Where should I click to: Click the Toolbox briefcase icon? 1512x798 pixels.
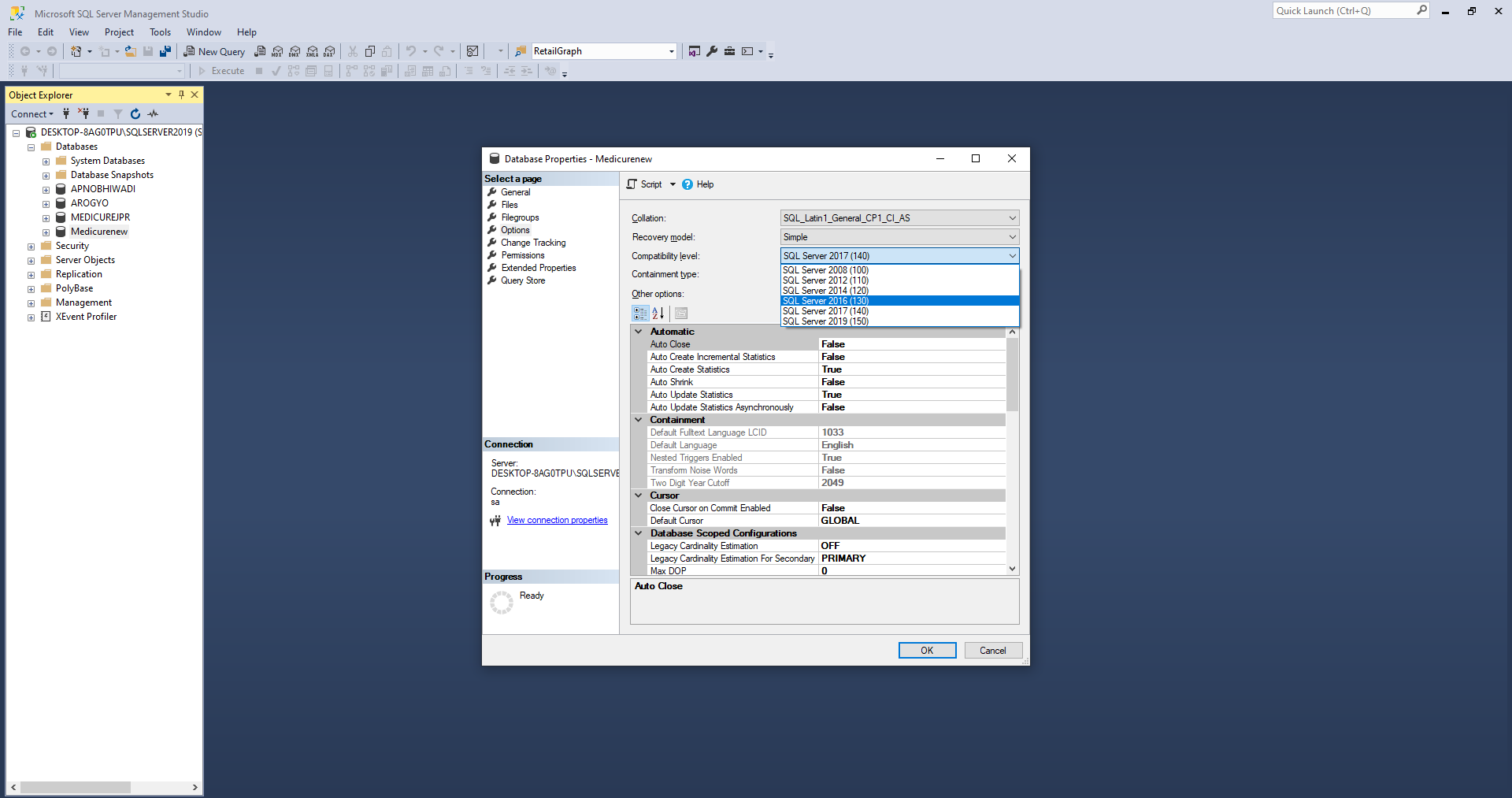730,51
